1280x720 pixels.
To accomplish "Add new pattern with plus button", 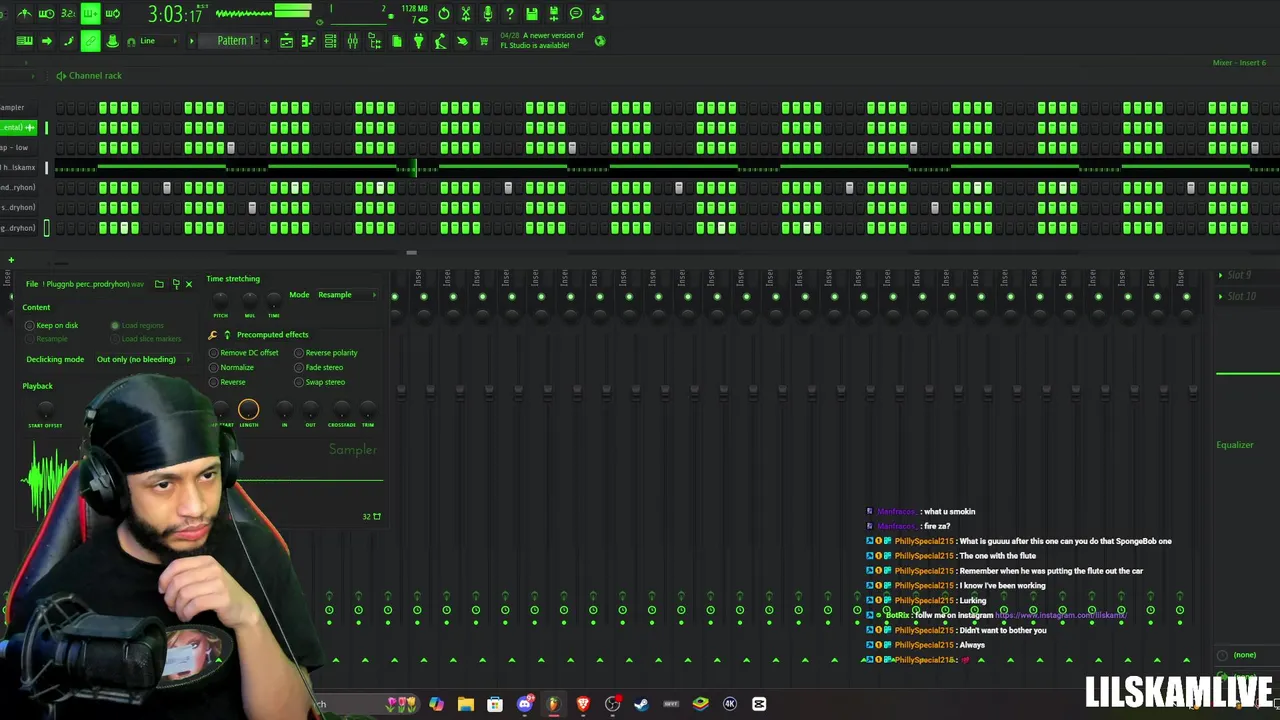I will click(x=266, y=41).
